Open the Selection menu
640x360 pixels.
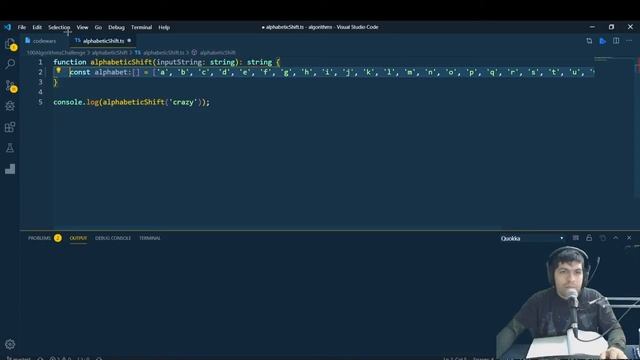click(x=59, y=27)
